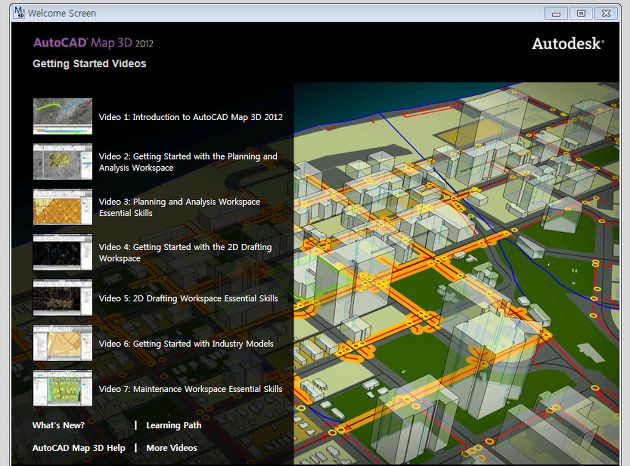Open AutoCAD Map 3D Help link
630x466 pixels.
[79, 448]
